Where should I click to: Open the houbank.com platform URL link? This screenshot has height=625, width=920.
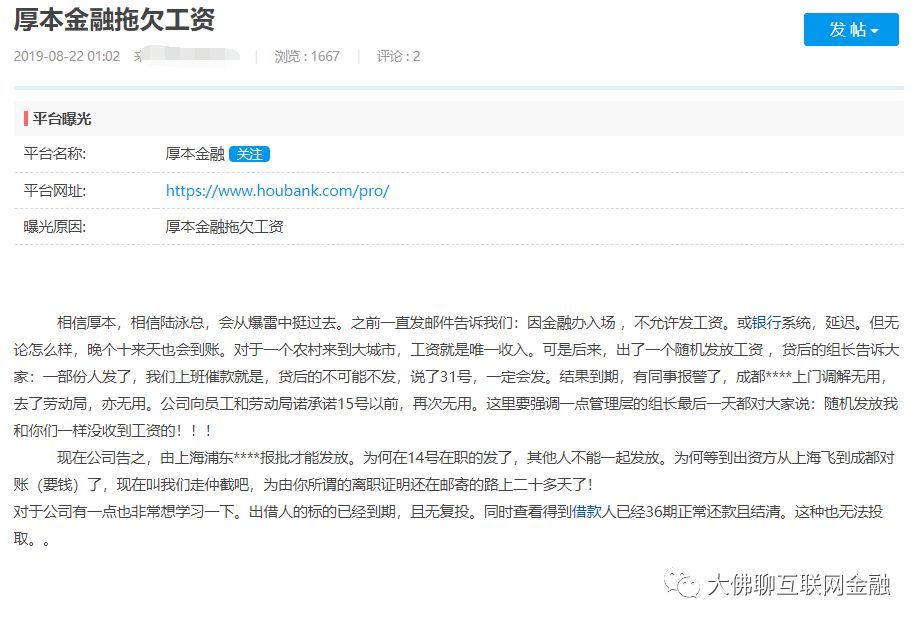point(277,191)
